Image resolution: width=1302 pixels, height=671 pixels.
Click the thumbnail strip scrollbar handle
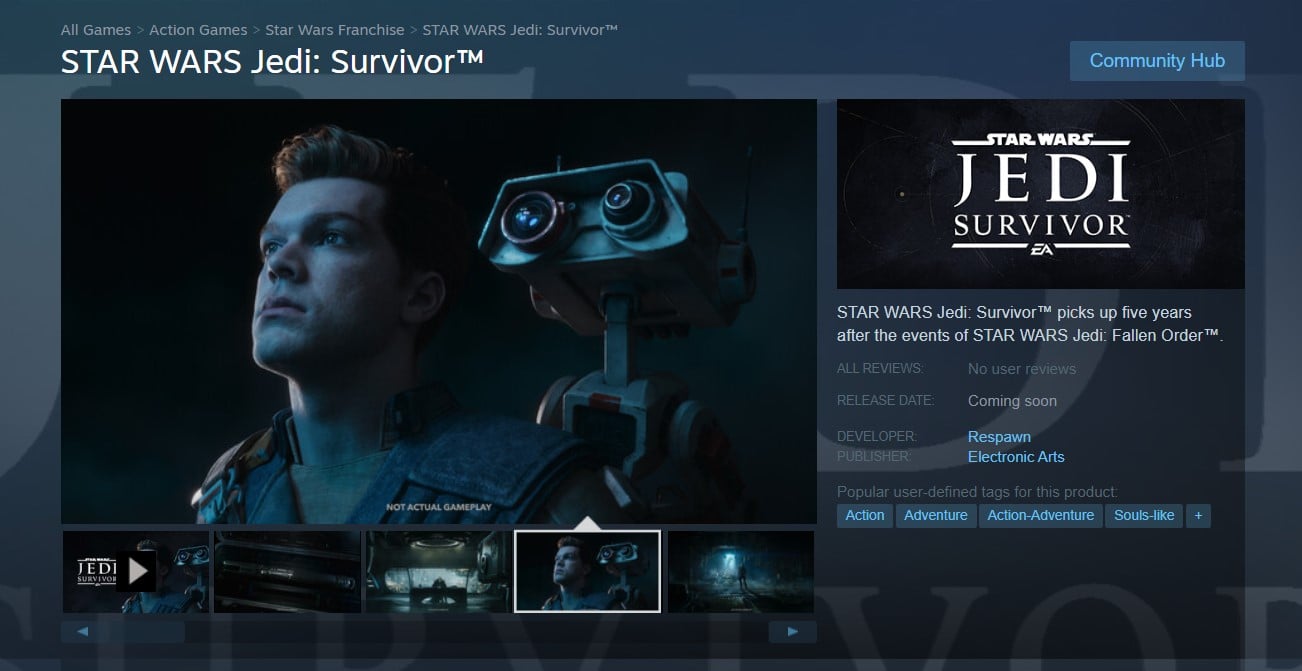click(x=123, y=632)
